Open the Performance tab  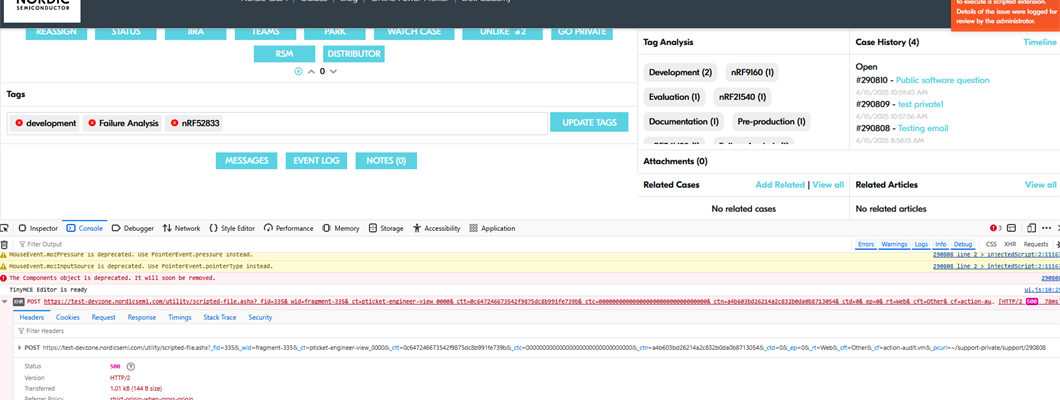tap(289, 228)
